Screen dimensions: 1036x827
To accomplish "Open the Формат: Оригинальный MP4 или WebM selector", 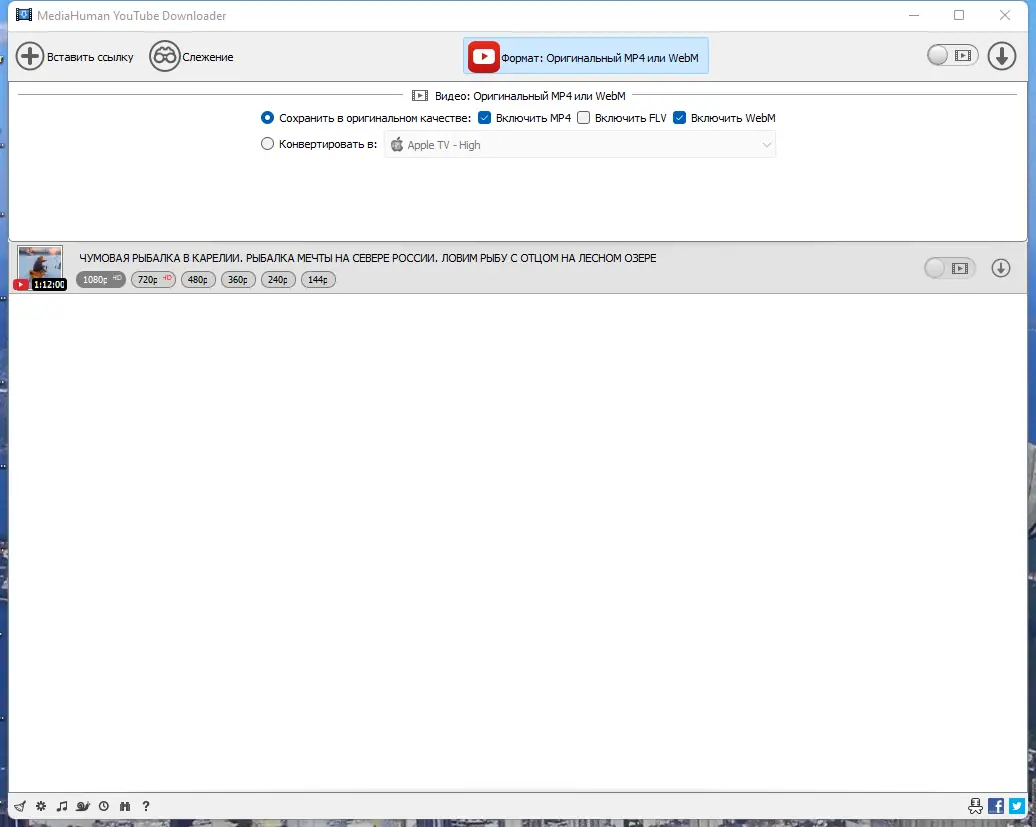I will pos(586,56).
